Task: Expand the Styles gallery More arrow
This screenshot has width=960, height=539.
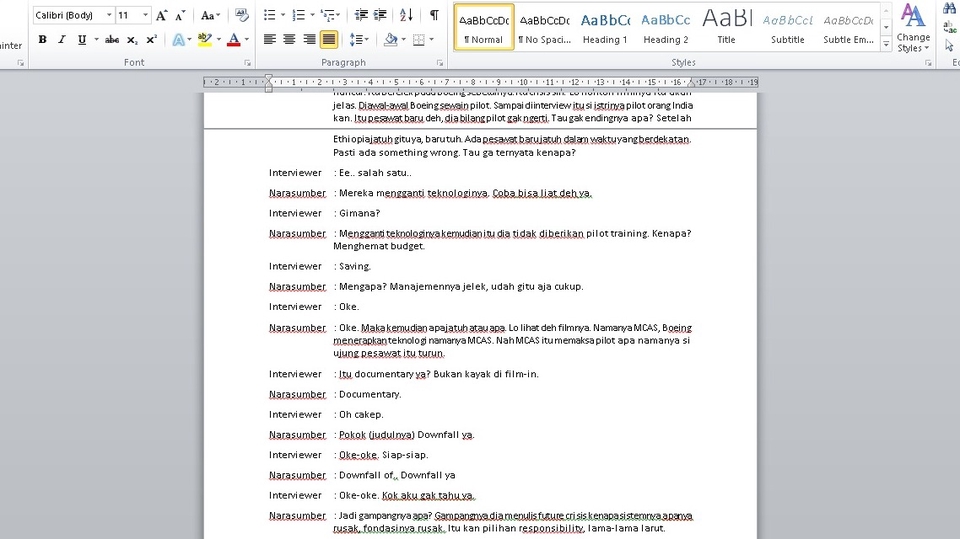Action: click(886, 44)
